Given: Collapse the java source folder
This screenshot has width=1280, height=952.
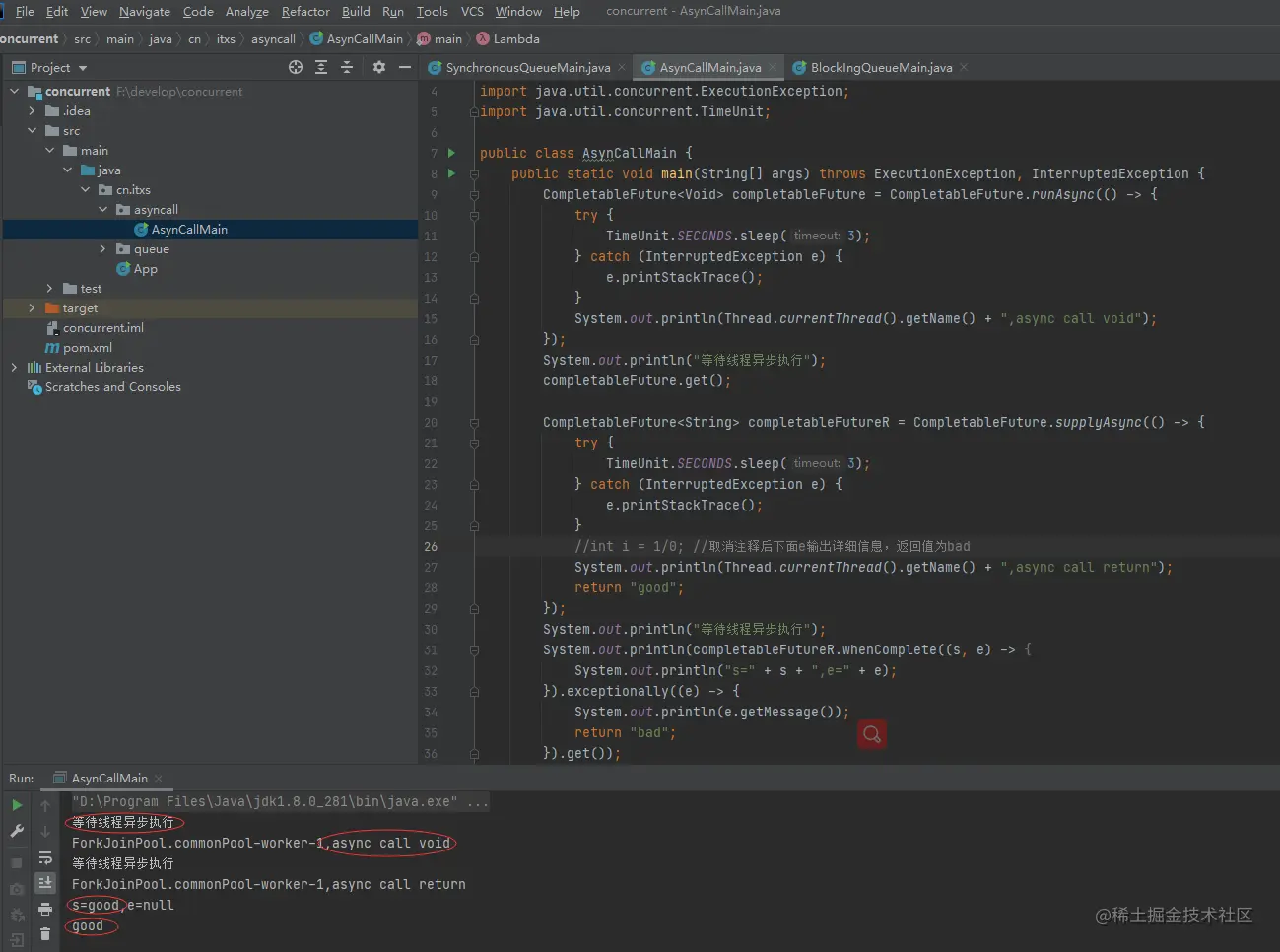Looking at the screenshot, I should [67, 170].
